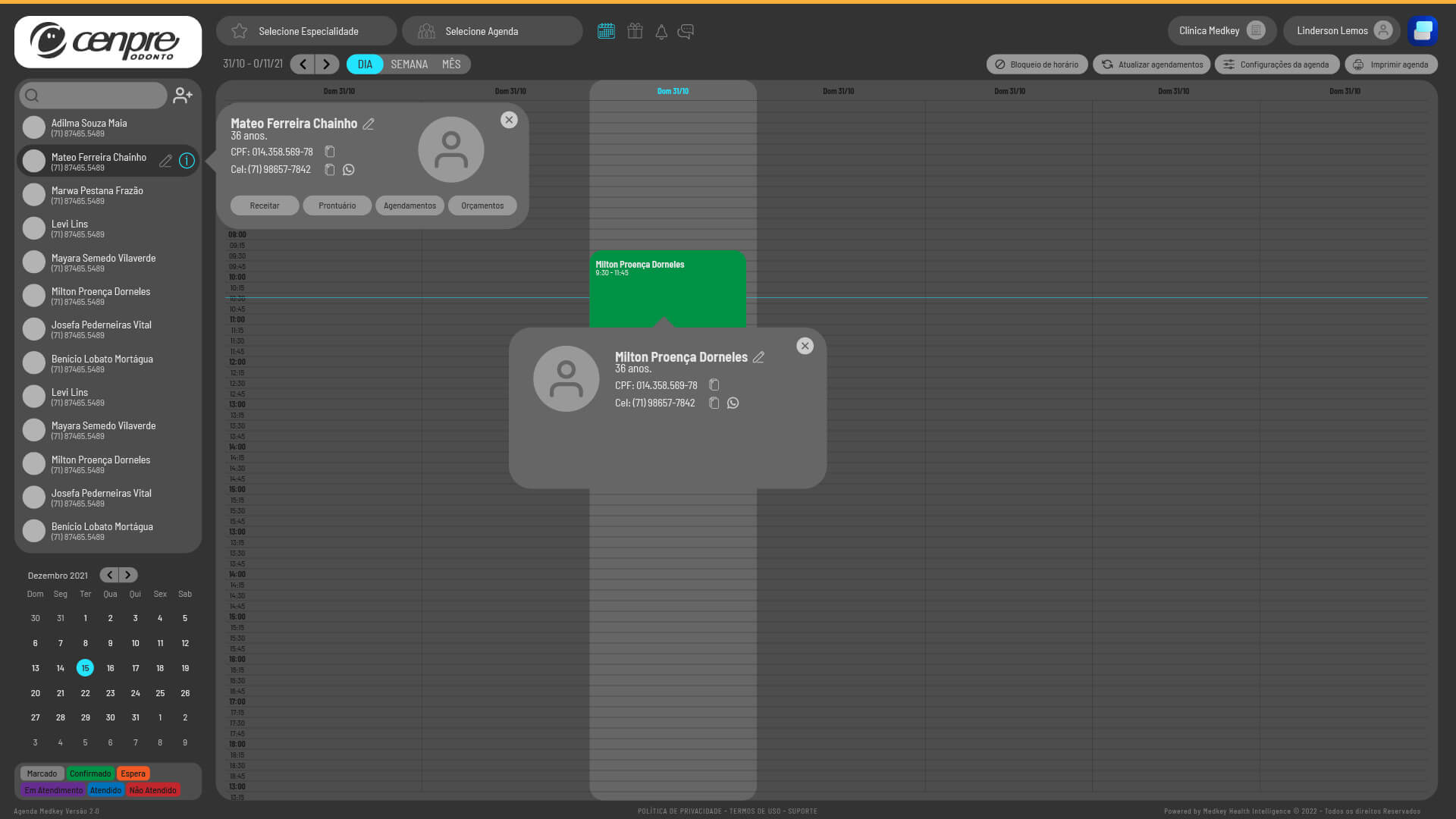Open TERMOS DE USO footer link
The height and width of the screenshot is (819, 1456).
click(x=755, y=811)
